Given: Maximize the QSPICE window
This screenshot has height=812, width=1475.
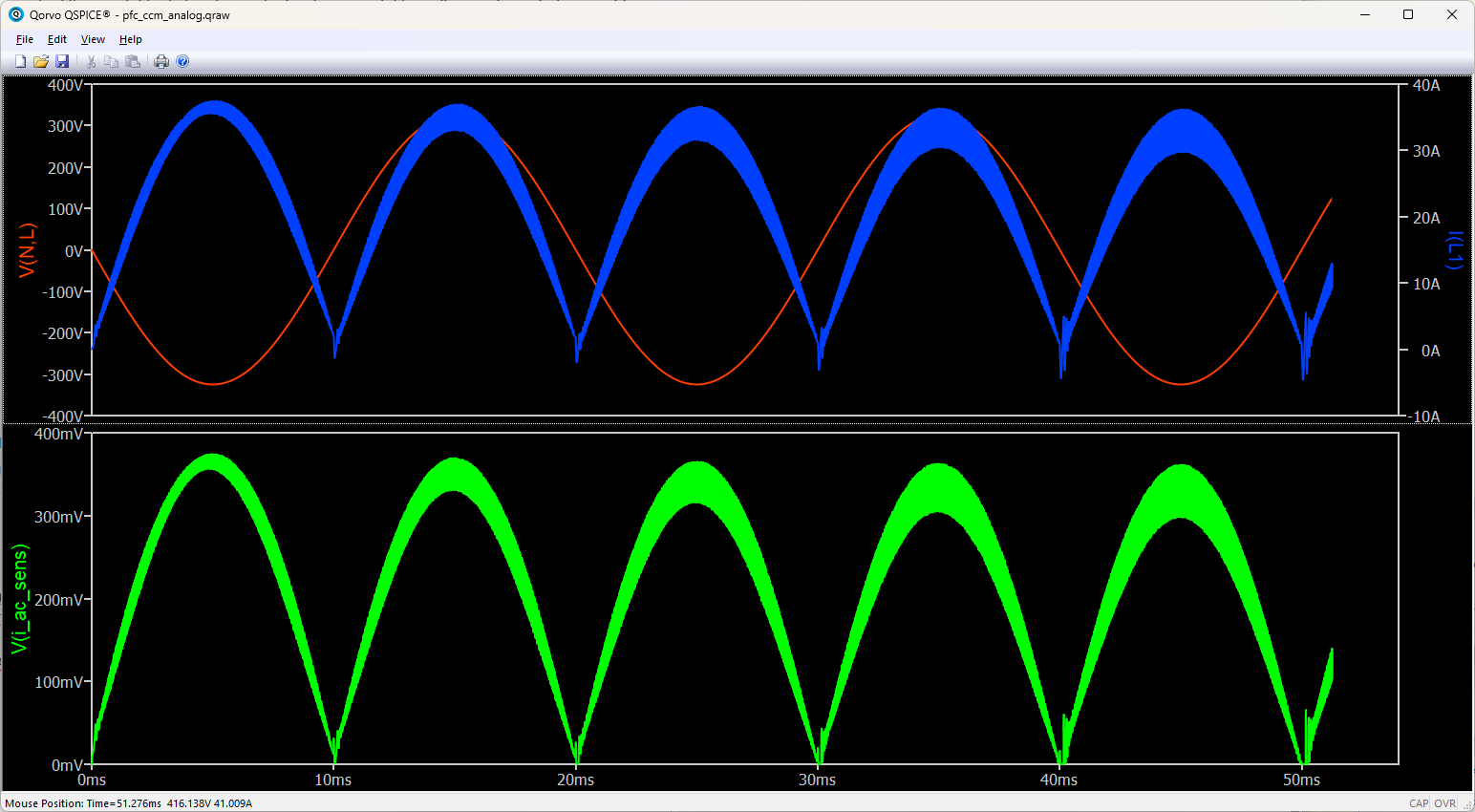Looking at the screenshot, I should (x=1408, y=14).
